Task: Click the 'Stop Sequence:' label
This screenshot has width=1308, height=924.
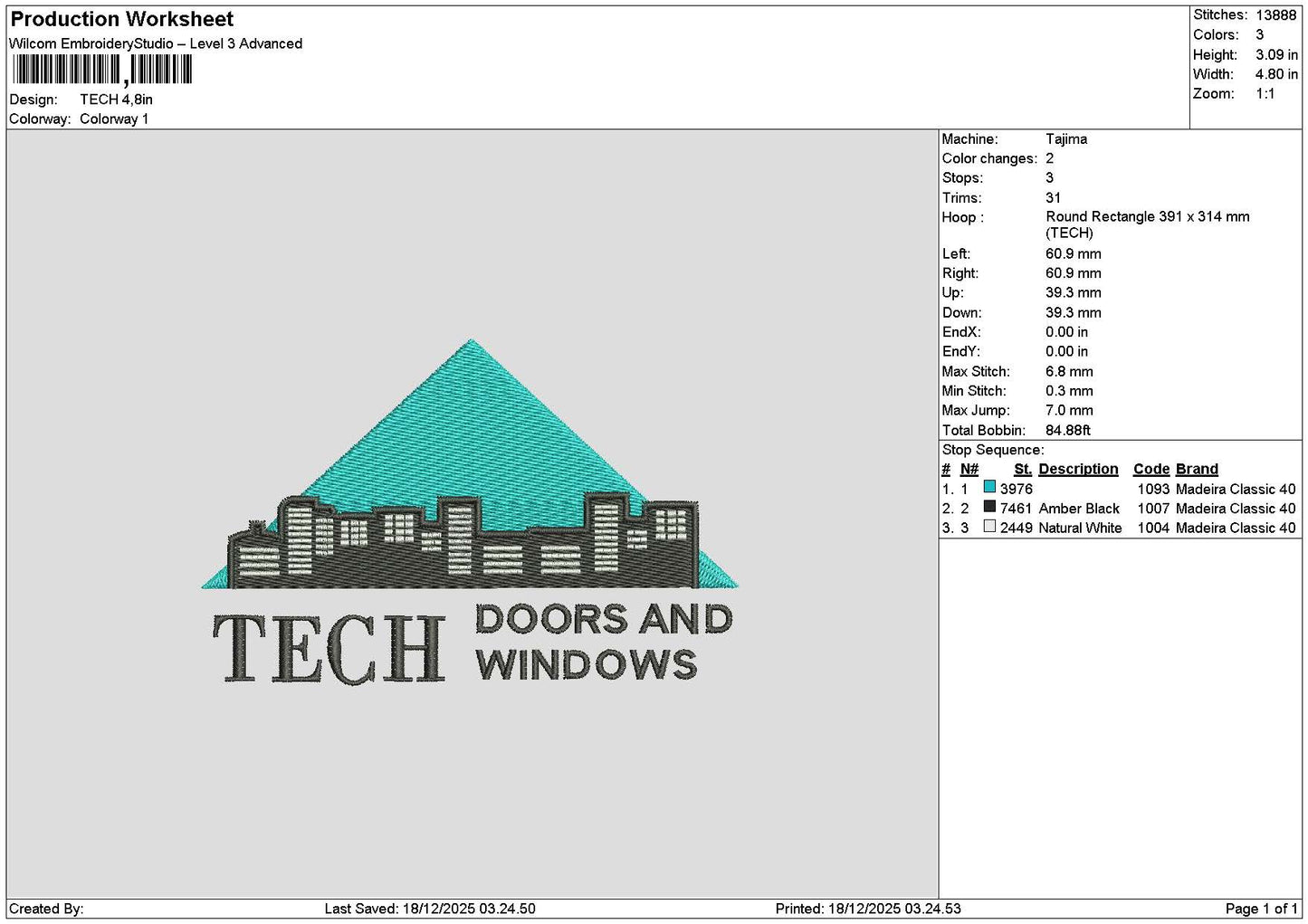Action: pos(993,450)
